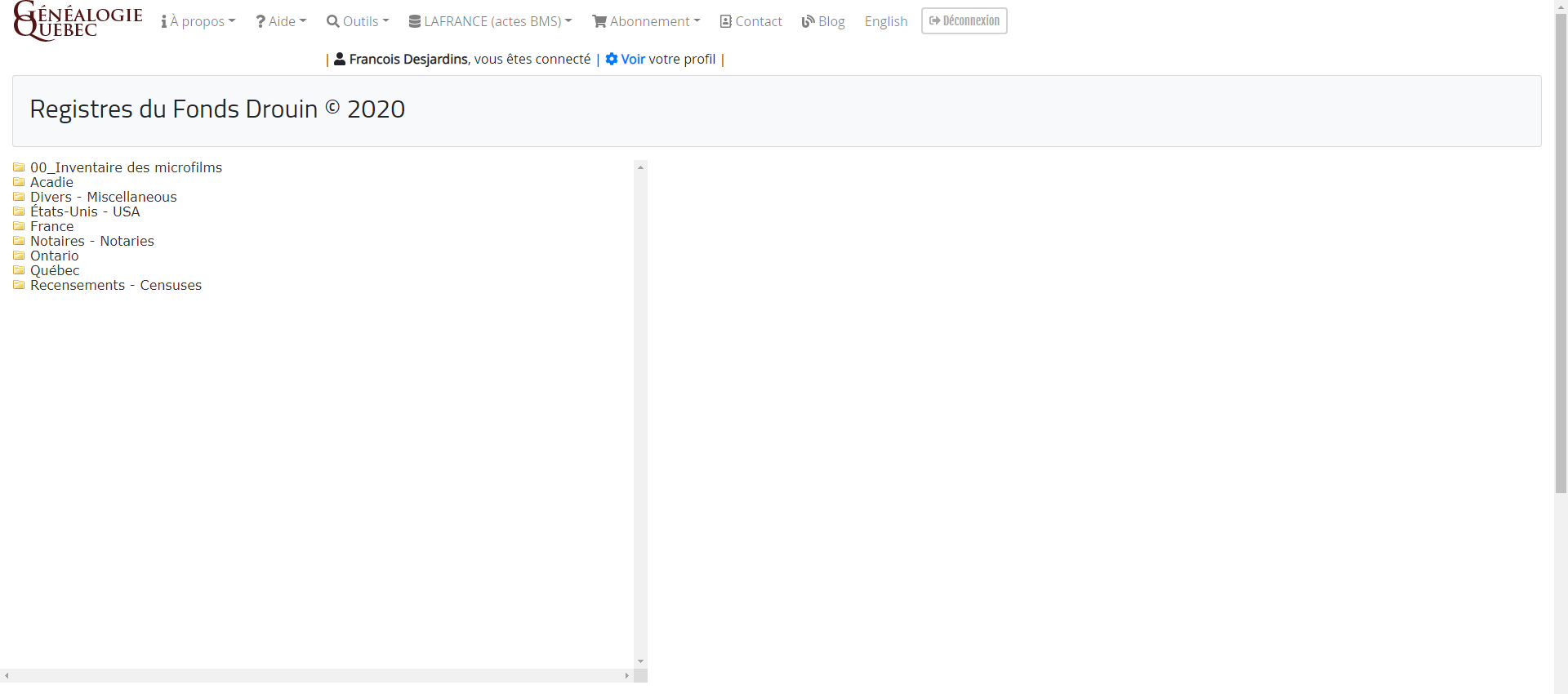This screenshot has width=1568, height=694.
Task: Click the Généalogie Québec logo
Action: tap(78, 21)
